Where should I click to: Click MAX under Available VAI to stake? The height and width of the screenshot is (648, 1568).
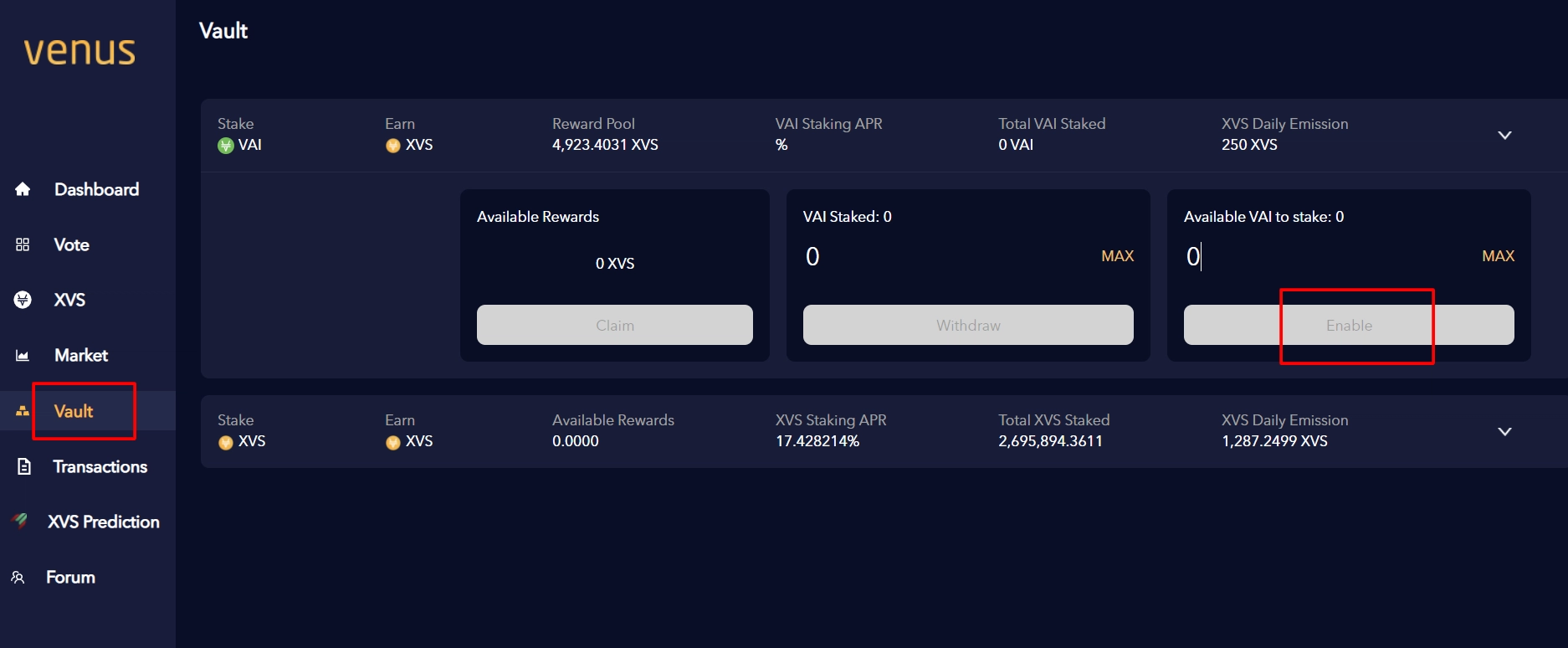coord(1498,256)
